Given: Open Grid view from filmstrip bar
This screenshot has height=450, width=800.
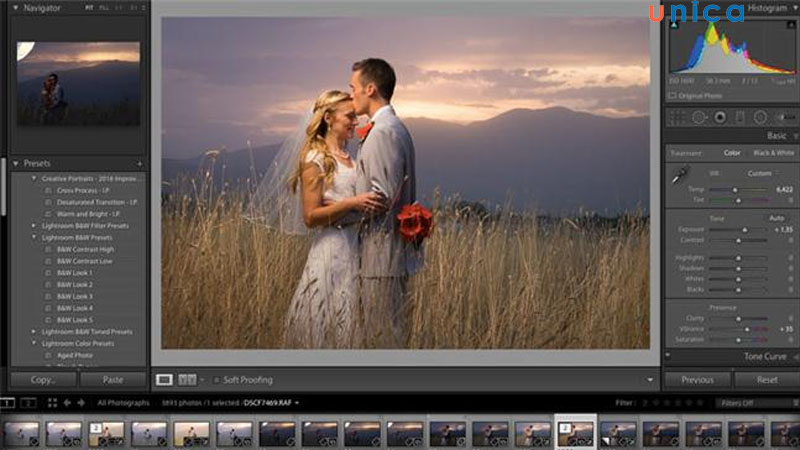Looking at the screenshot, I should (x=52, y=403).
